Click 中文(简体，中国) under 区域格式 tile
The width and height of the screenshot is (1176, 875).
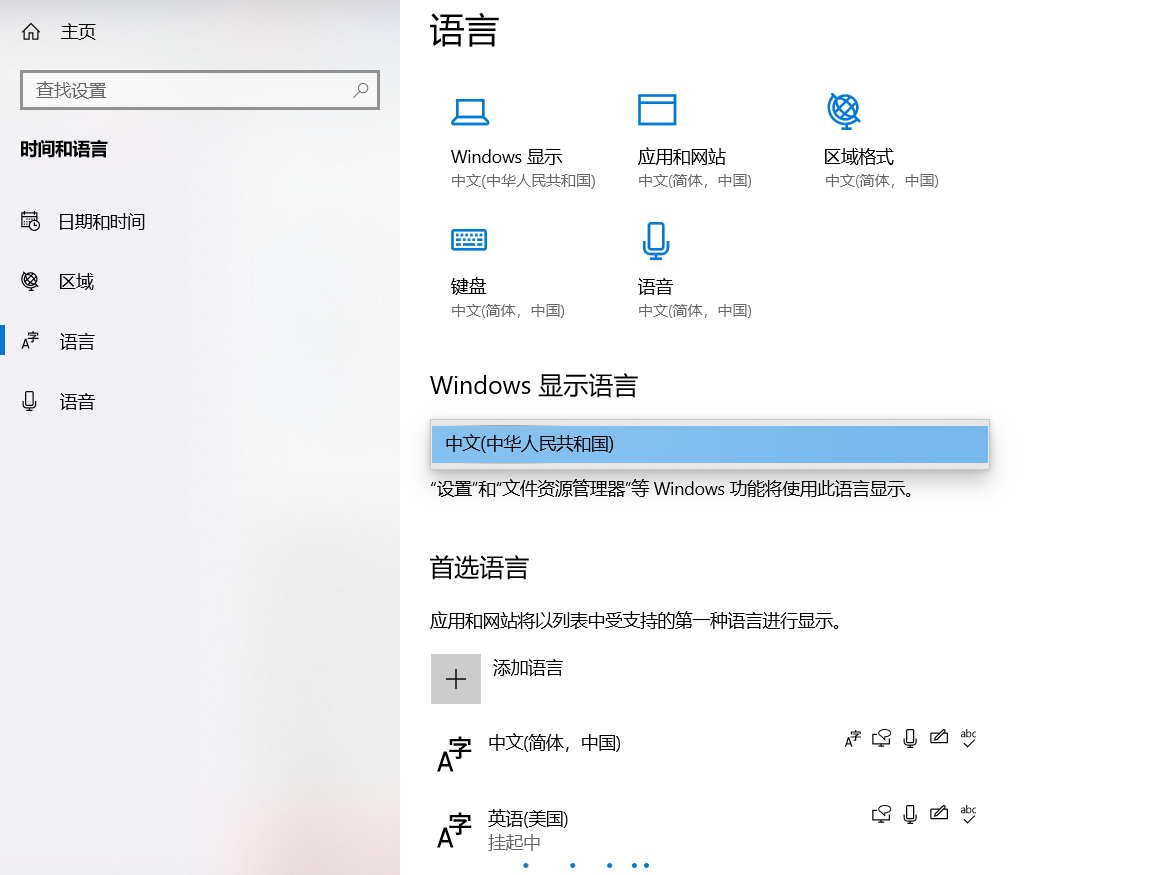coord(882,181)
